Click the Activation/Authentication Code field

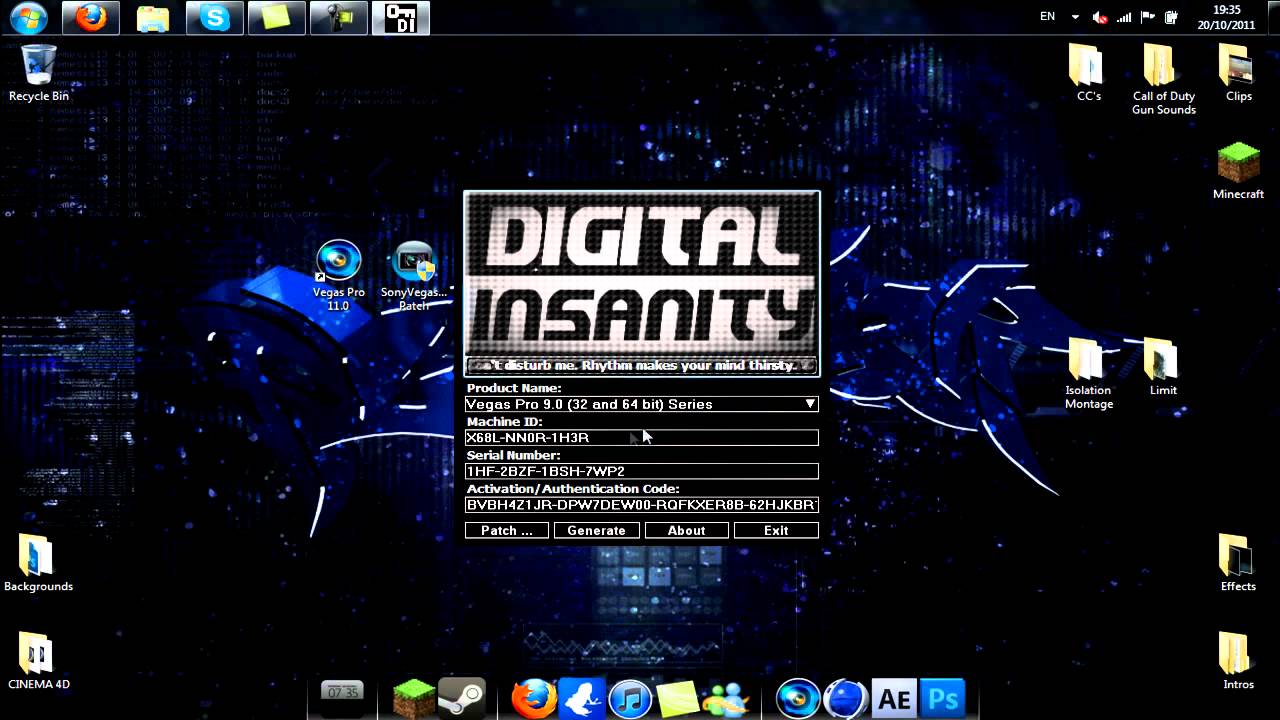(x=642, y=505)
